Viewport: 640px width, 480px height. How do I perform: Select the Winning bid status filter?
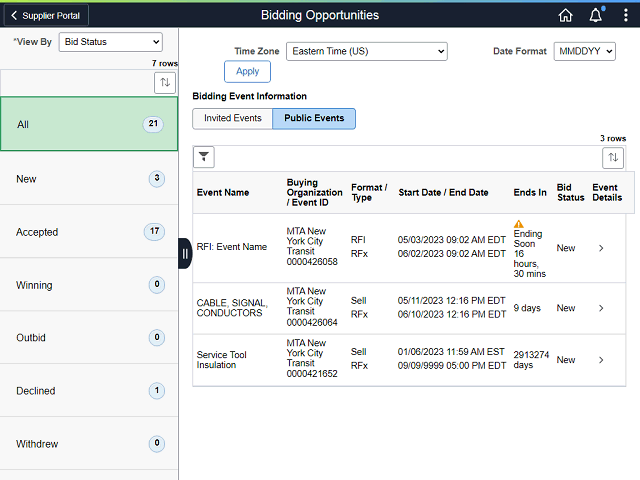pos(89,284)
